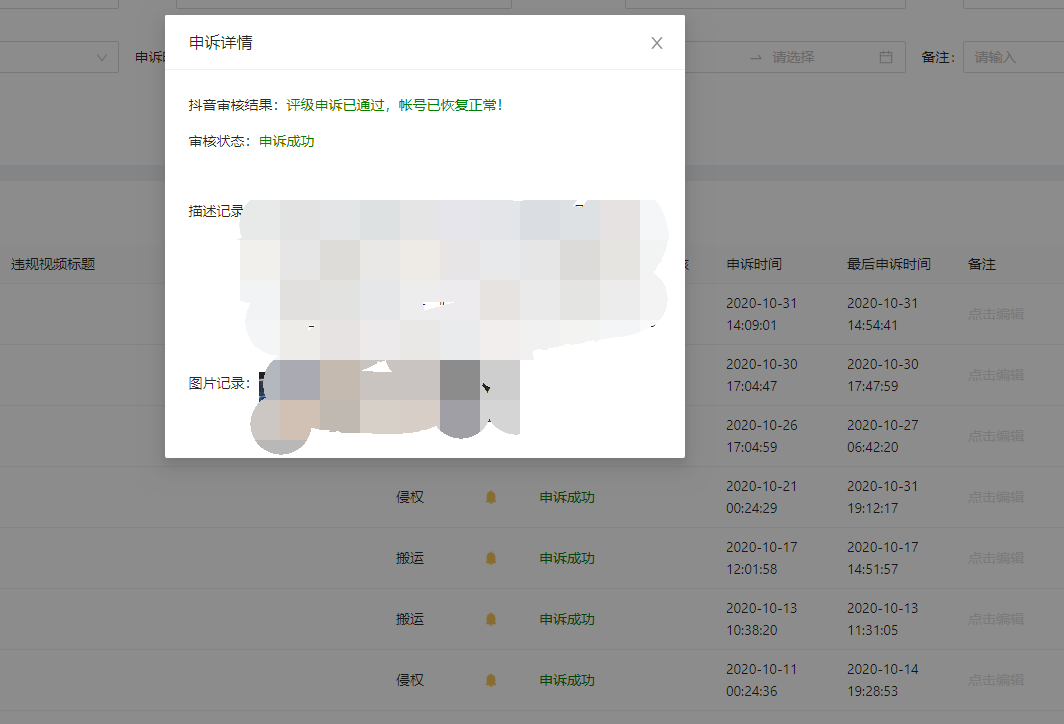This screenshot has width=1064, height=724.
Task: Click 申诉成功 status in 2020-10-13 row
Action: pos(567,620)
